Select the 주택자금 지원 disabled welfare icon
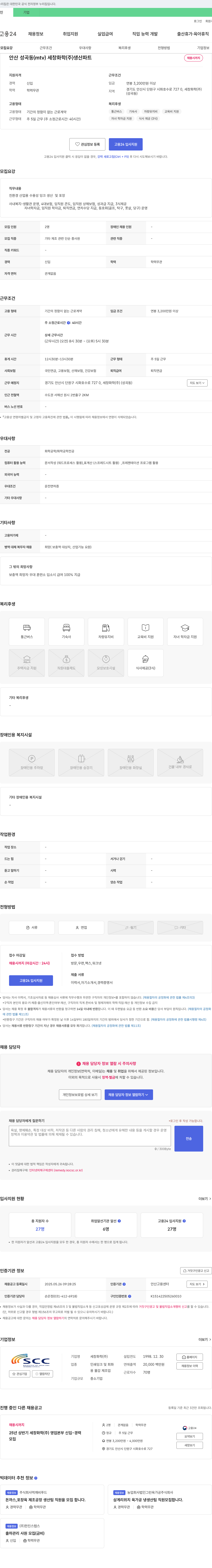Image resolution: width=212 pixels, height=1568 pixels. click(27, 663)
